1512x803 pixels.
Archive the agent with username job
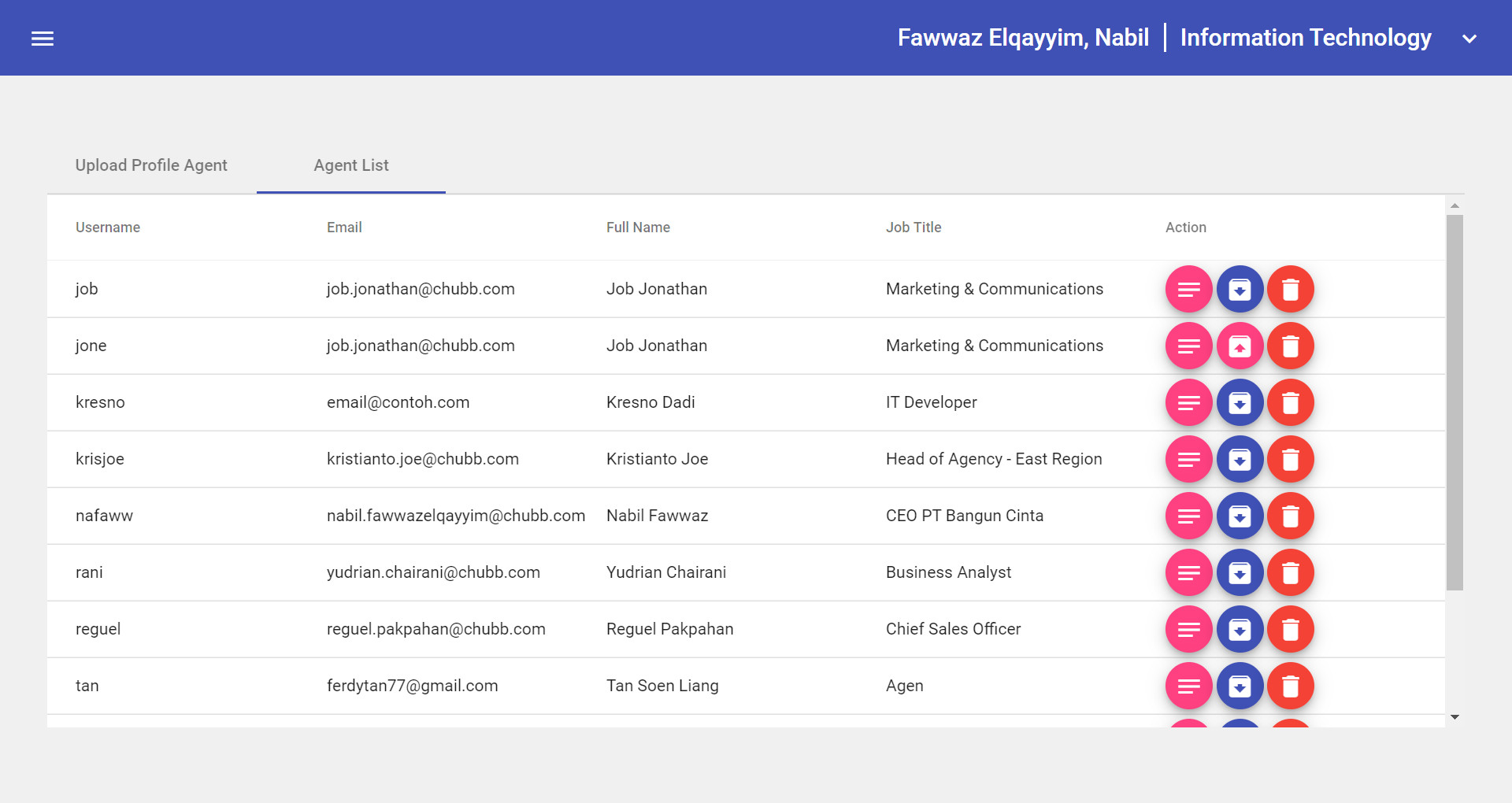(1240, 290)
